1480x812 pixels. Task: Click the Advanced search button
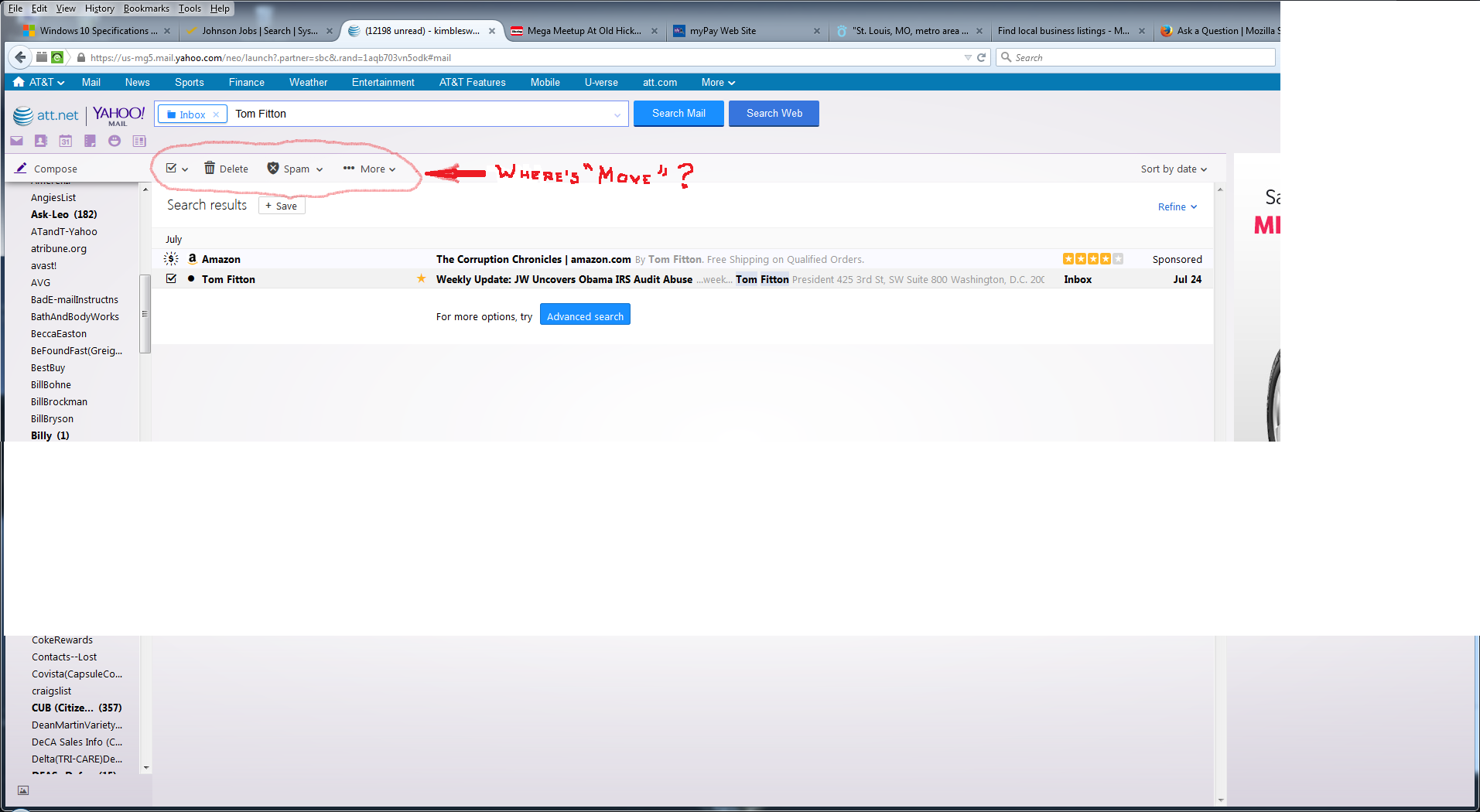pos(585,315)
